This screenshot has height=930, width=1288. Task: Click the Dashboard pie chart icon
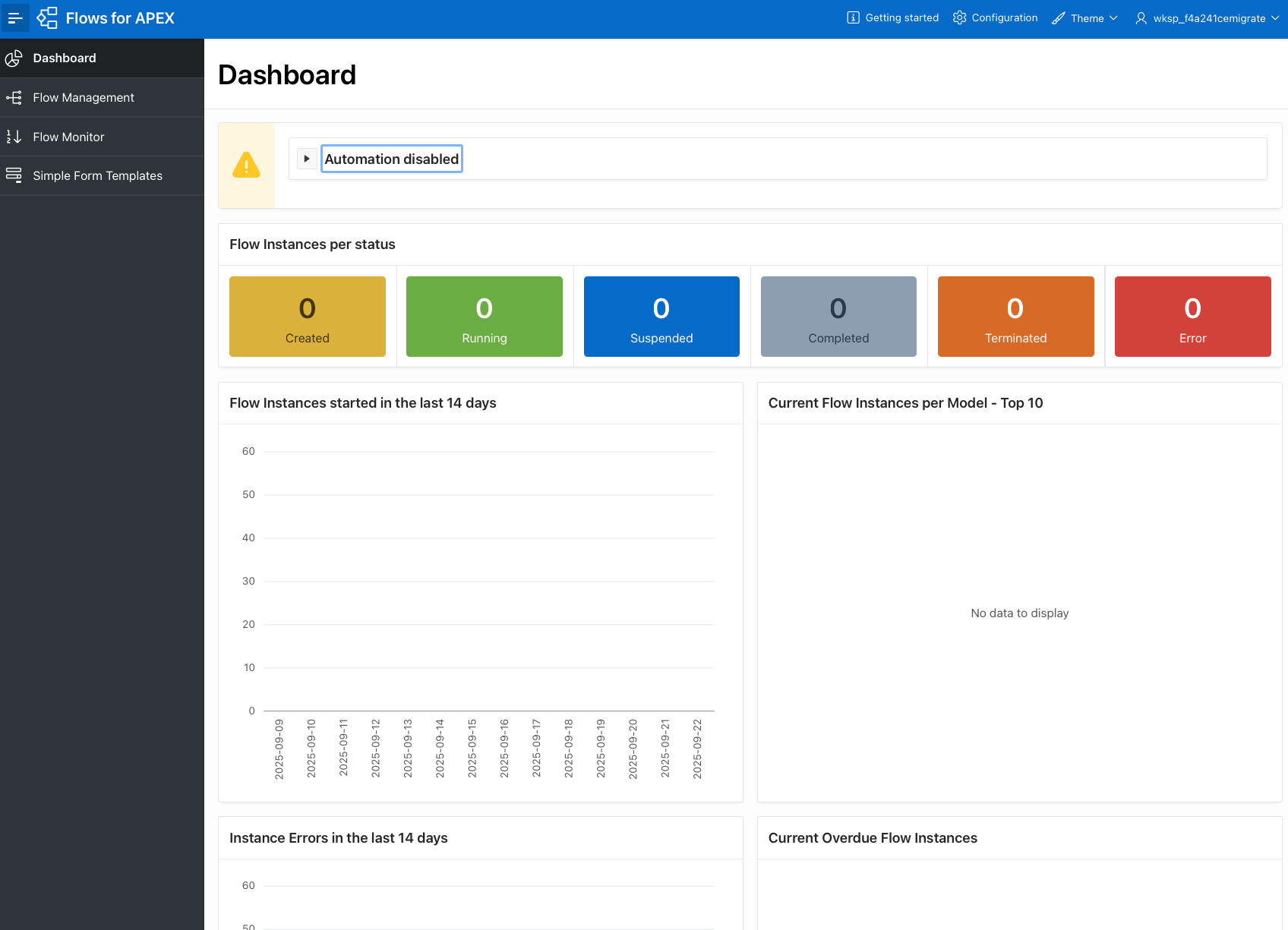[x=14, y=58]
